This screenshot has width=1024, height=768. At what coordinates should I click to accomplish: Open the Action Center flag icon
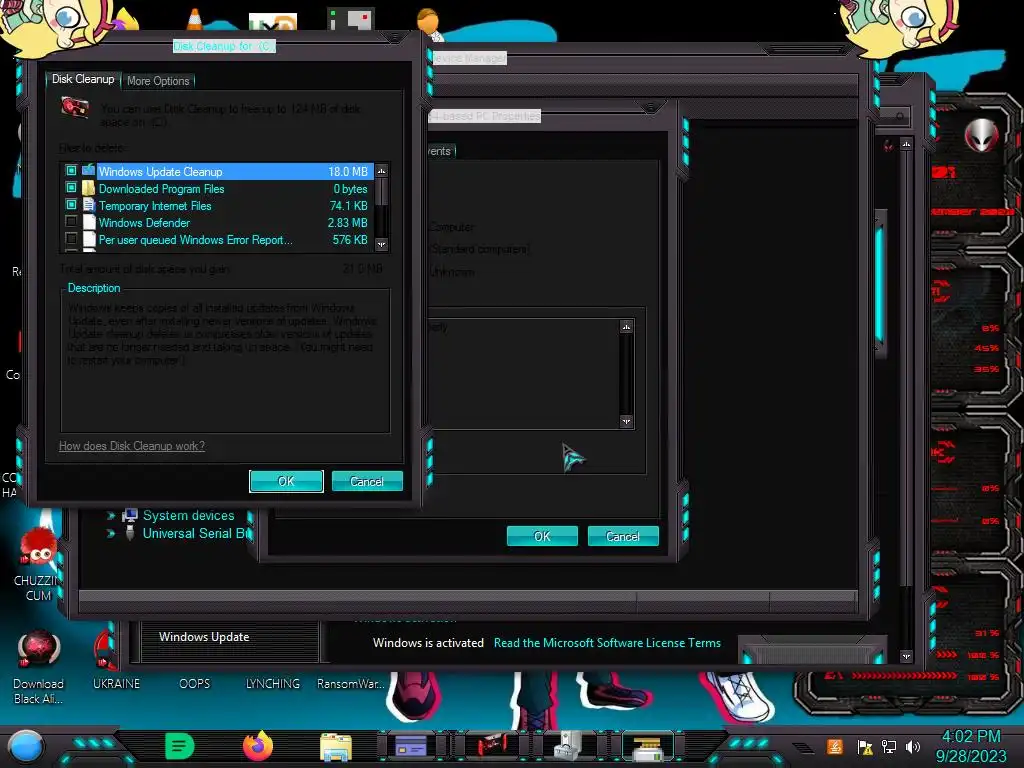tap(865, 747)
